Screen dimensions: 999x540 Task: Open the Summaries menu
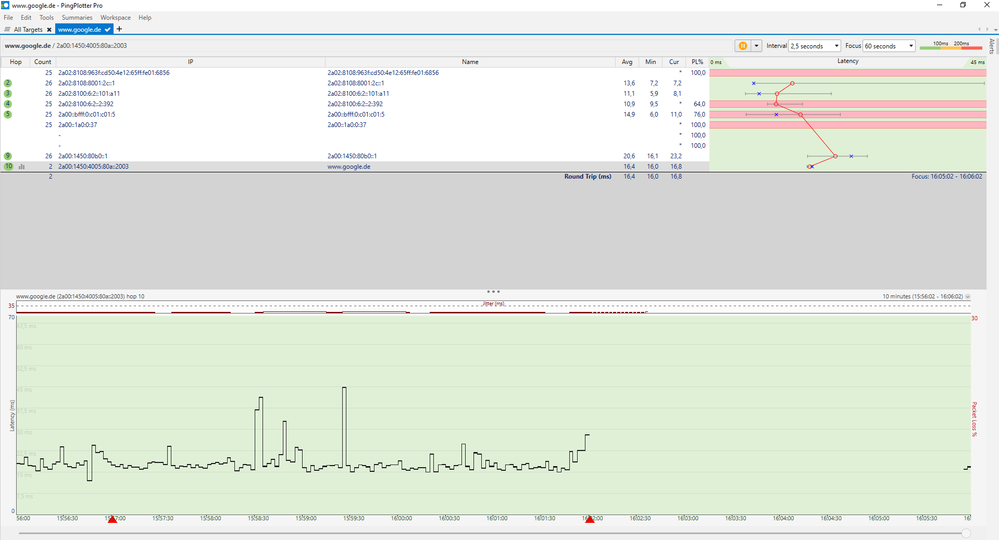click(x=77, y=18)
